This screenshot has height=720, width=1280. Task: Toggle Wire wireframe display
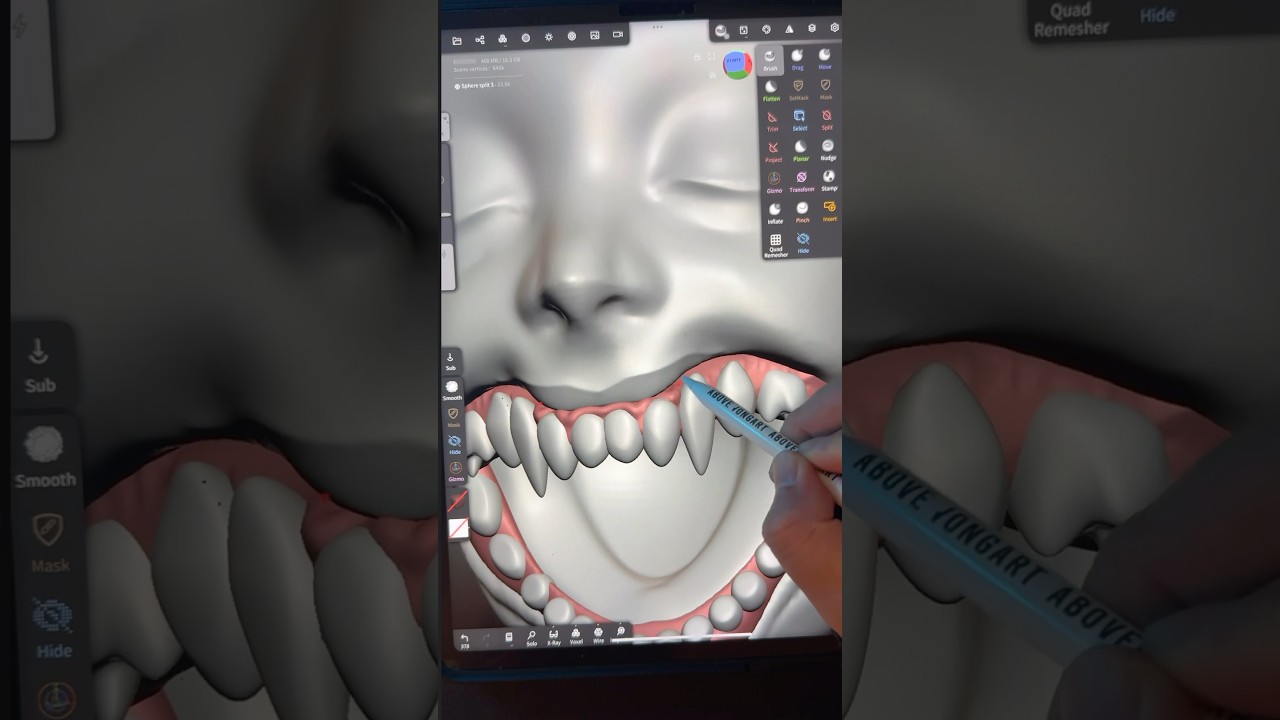598,634
